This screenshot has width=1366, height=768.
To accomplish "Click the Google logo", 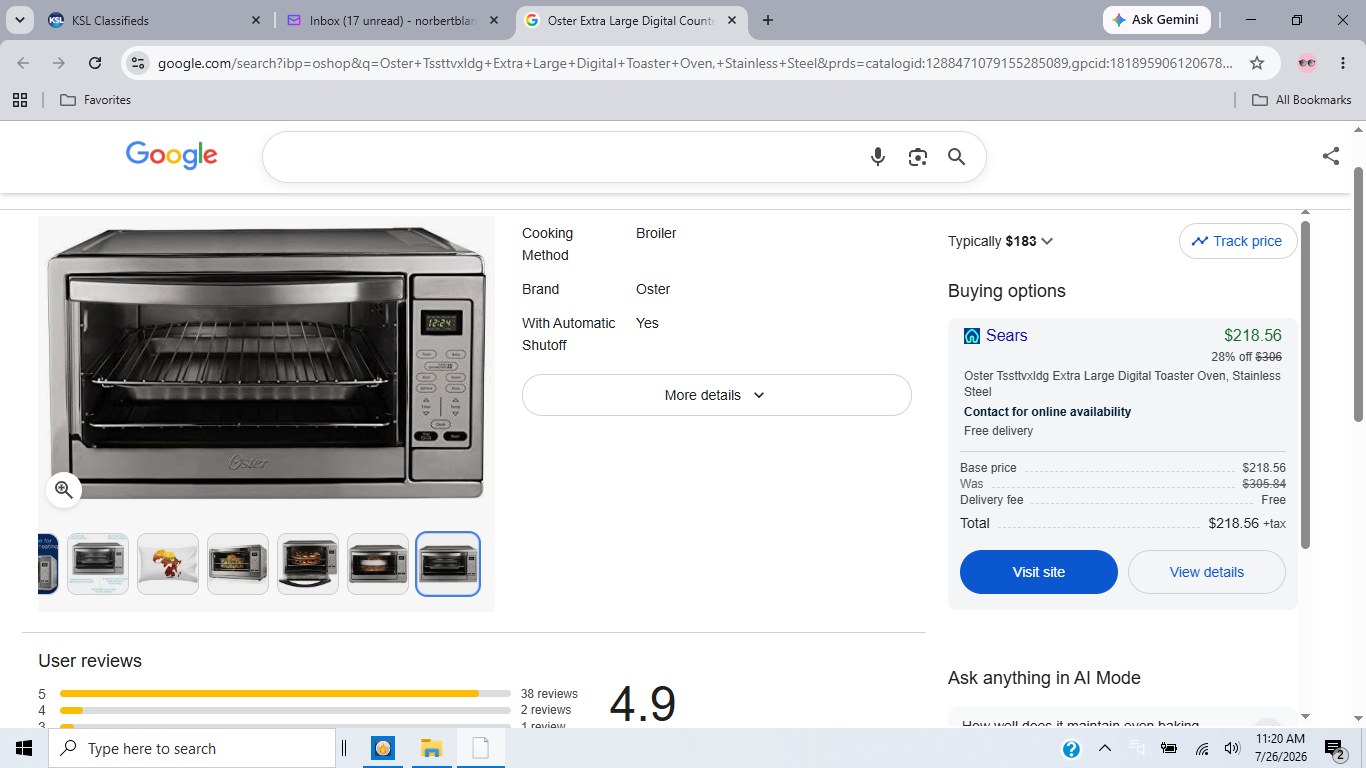I will click(171, 155).
